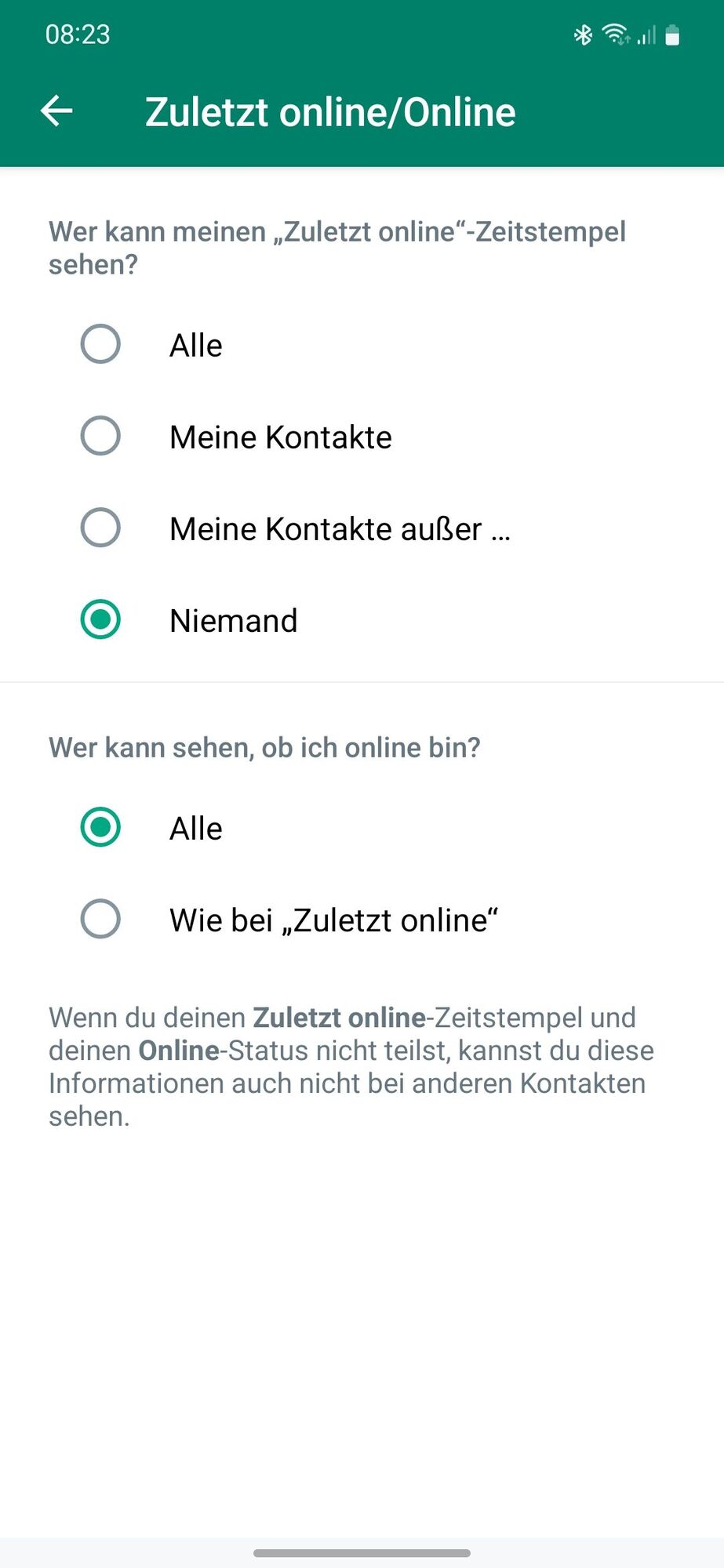
Task: Tap heading 'Wer kann sehen, ob ich online bin?'
Action: (264, 748)
